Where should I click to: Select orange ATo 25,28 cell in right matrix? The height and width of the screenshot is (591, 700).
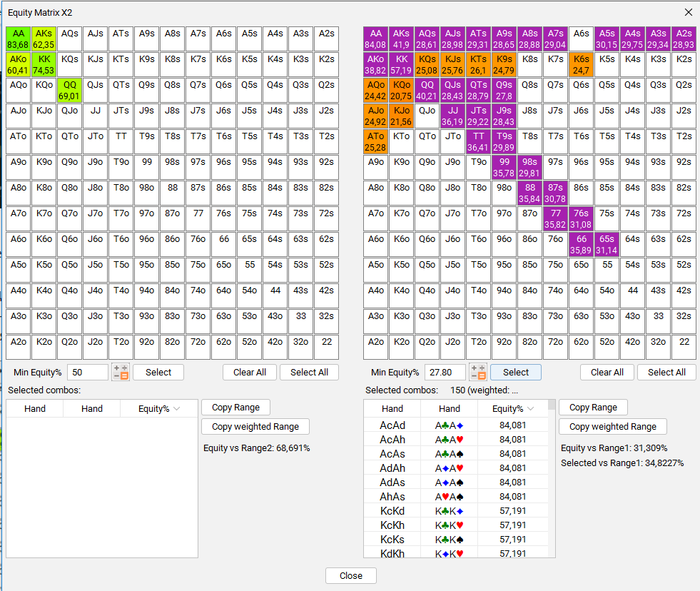tap(375, 142)
